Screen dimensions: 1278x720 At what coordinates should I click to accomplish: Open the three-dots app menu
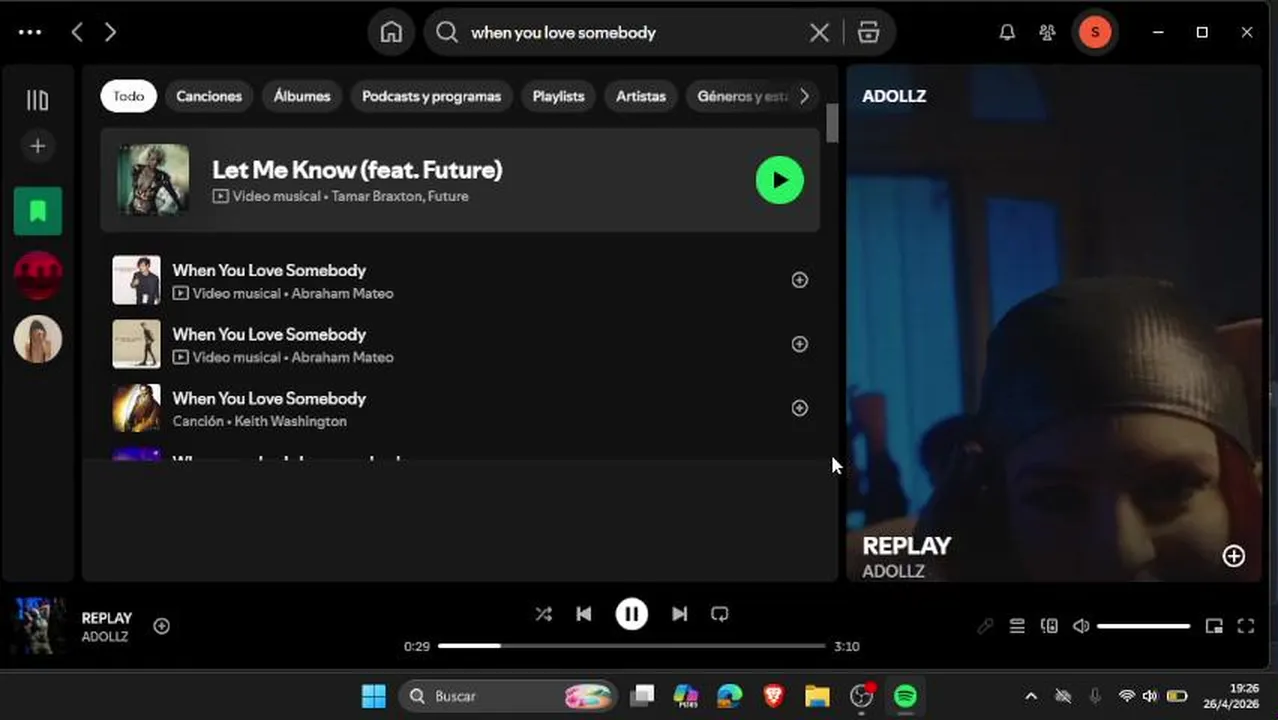(x=30, y=32)
